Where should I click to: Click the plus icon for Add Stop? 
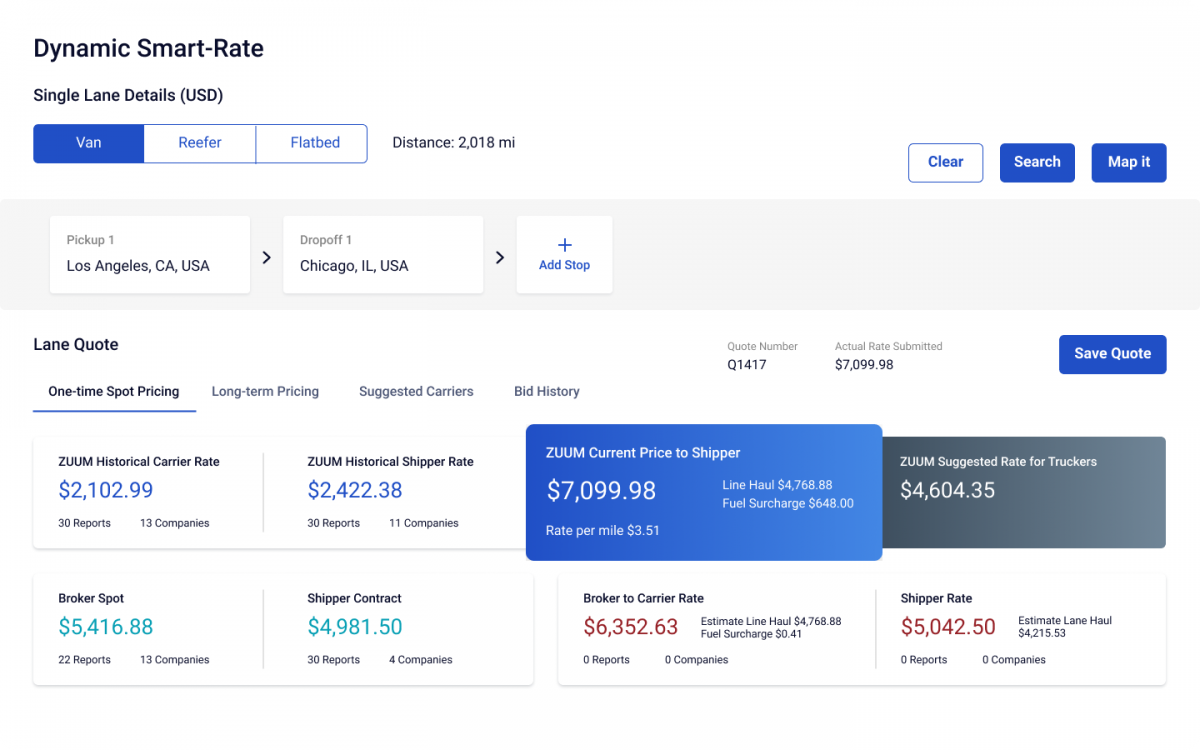(x=564, y=245)
